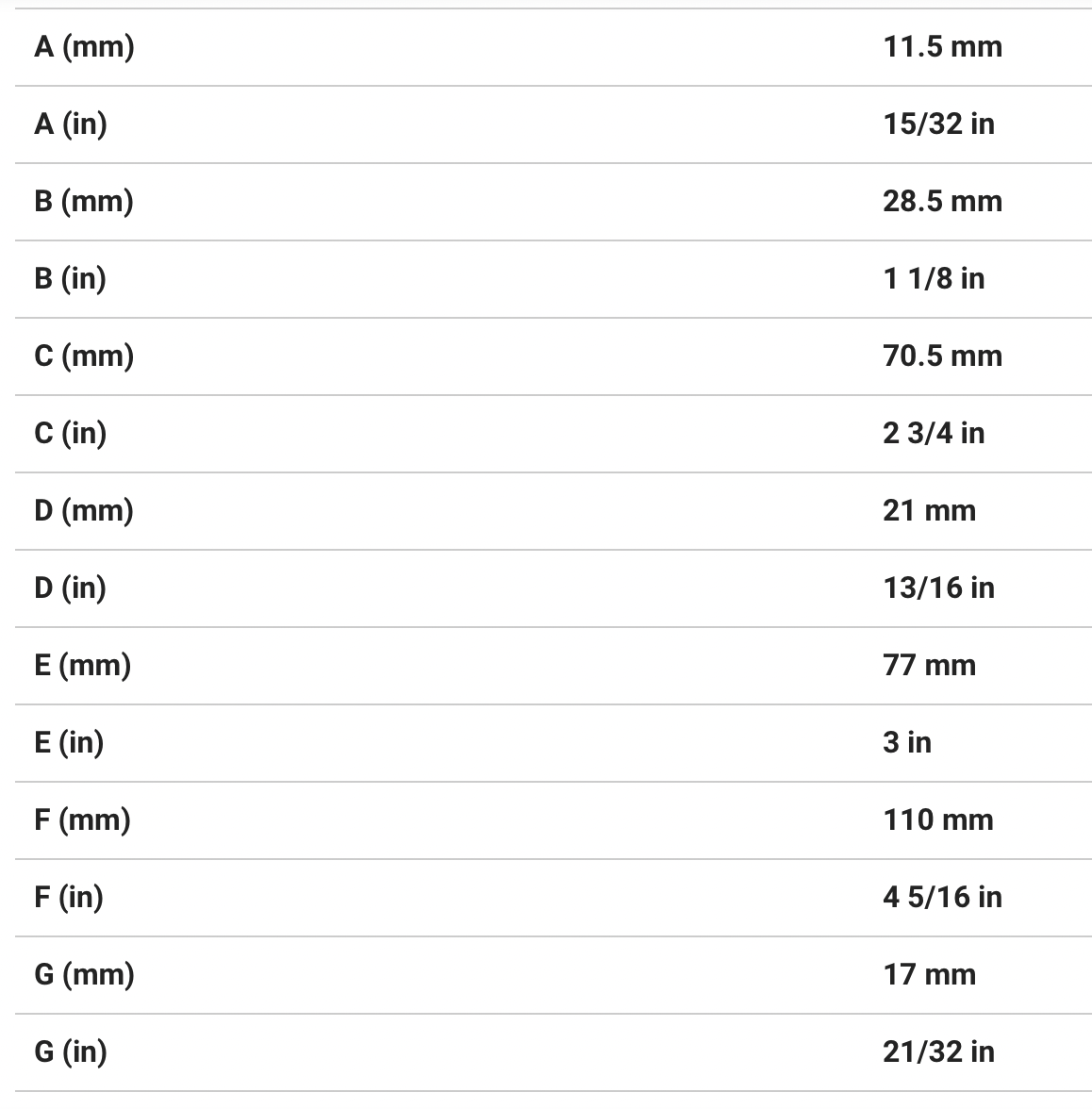Click the C (mm) label
This screenshot has height=1109, width=1092.
coord(84,356)
